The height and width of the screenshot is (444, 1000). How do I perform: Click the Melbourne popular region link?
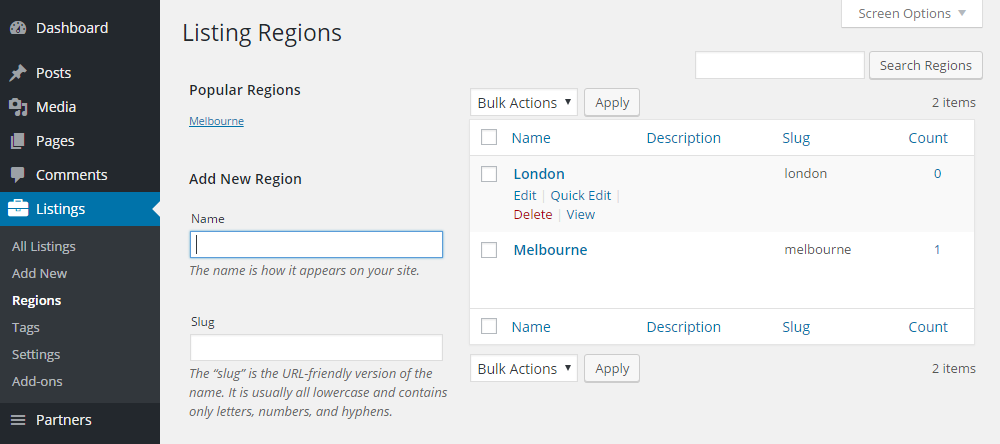[216, 121]
